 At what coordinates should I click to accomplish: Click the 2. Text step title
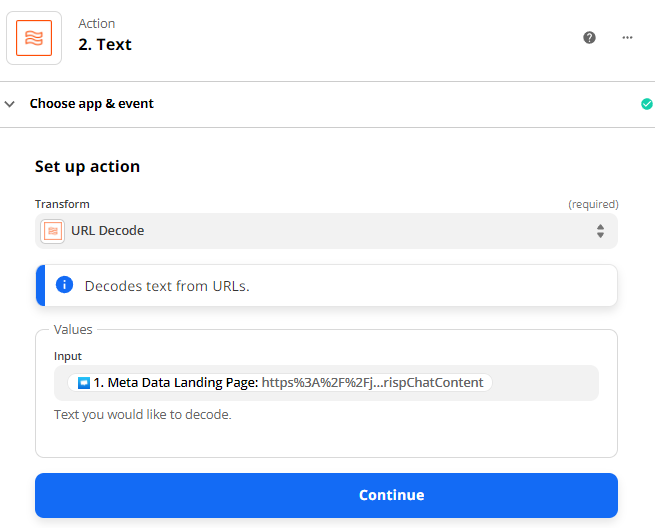105,45
